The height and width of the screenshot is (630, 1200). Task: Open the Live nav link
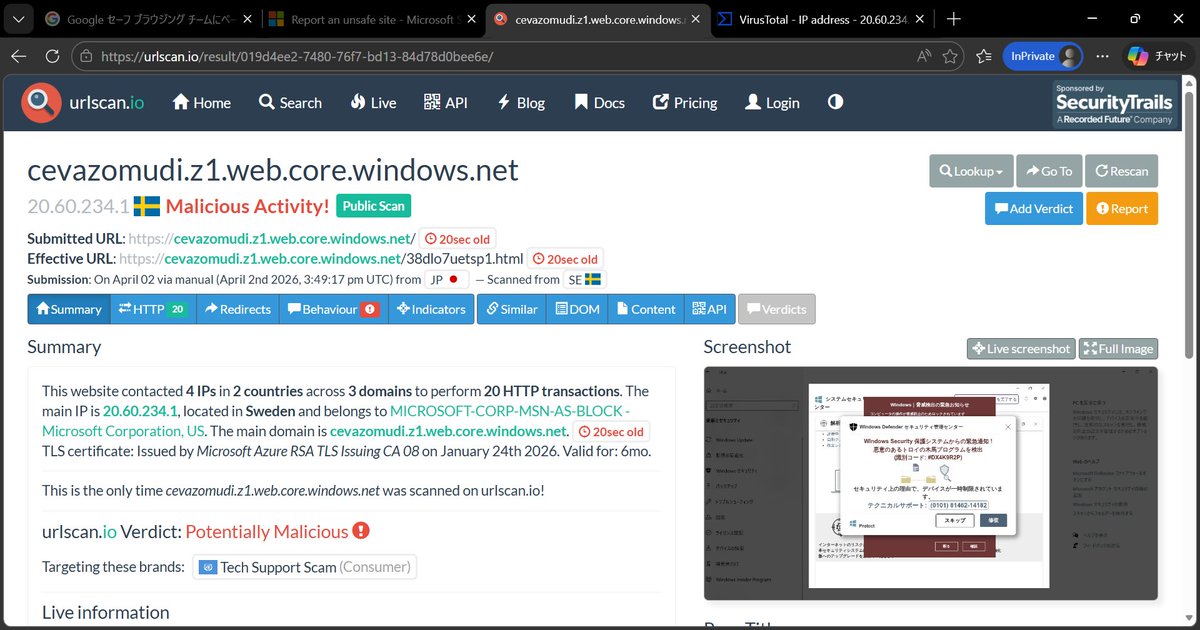[x=373, y=102]
